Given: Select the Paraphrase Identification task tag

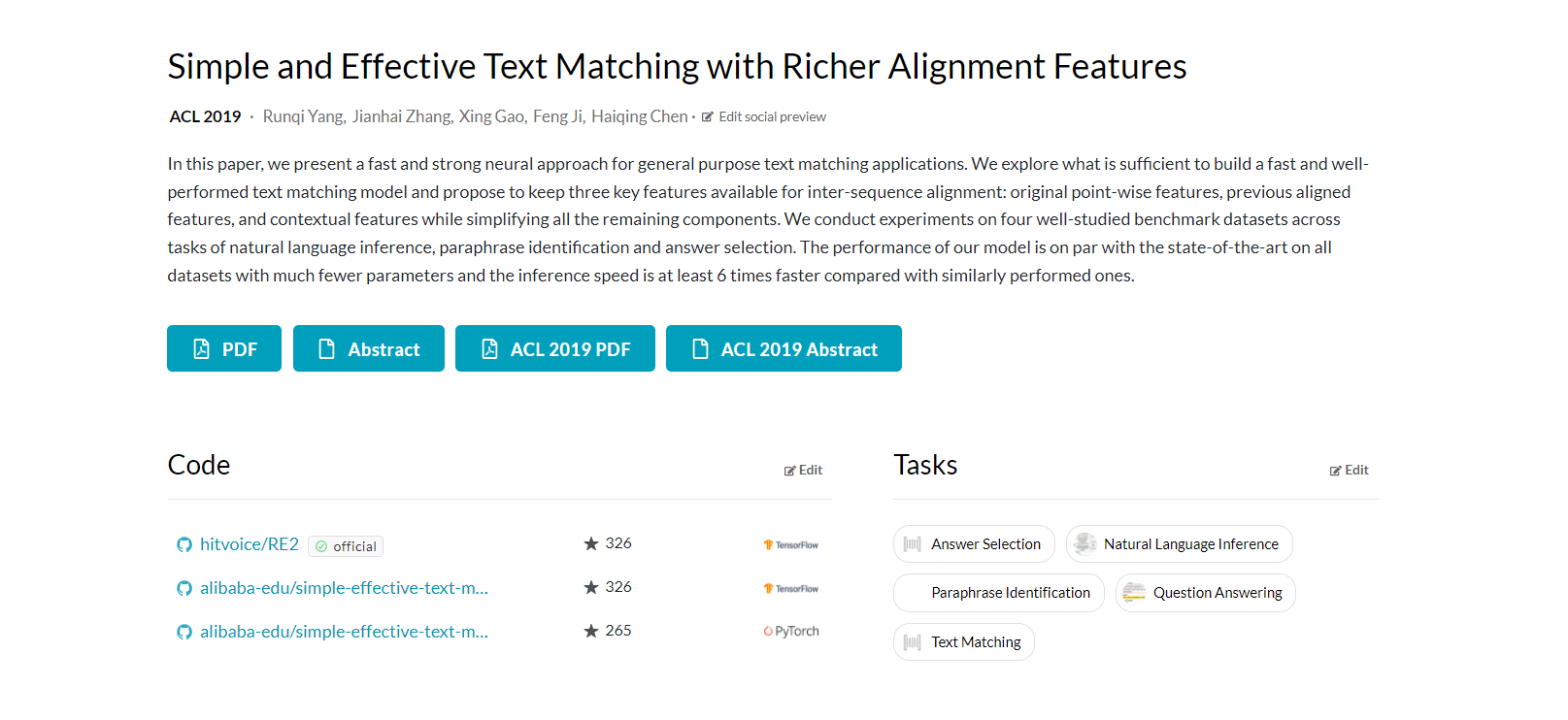Looking at the screenshot, I should tap(1010, 593).
